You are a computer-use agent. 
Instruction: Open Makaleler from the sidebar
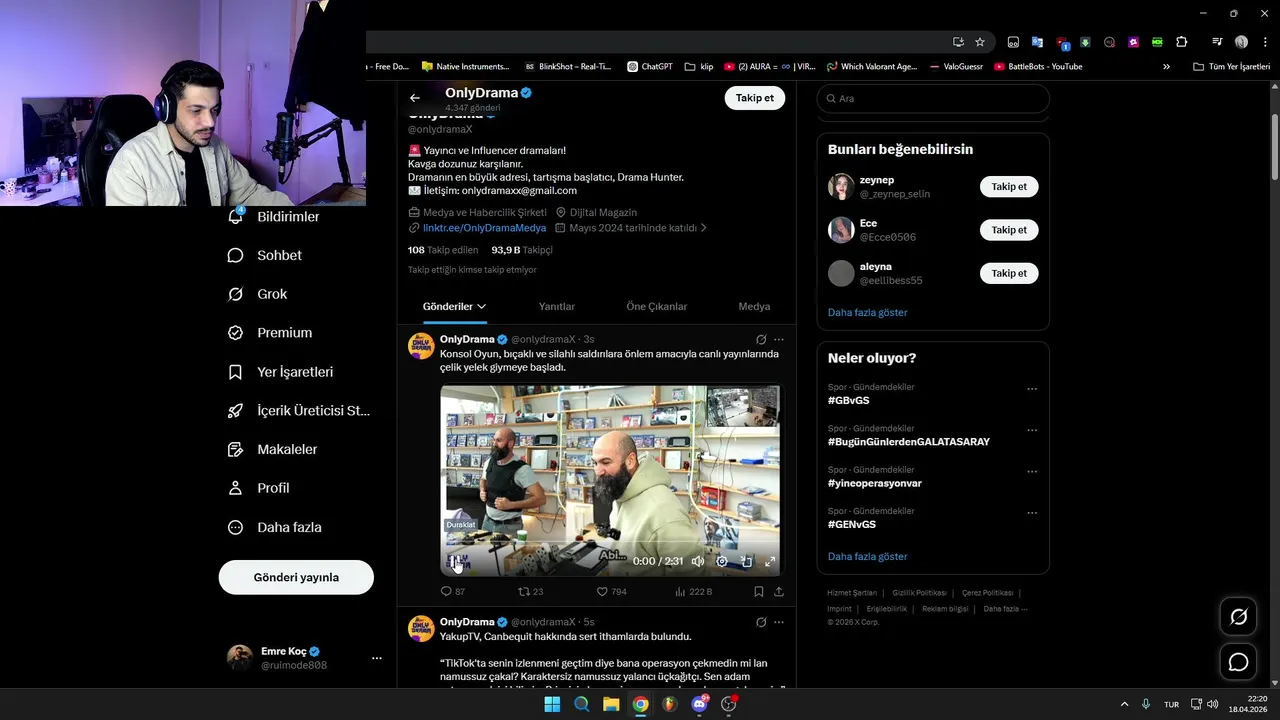click(x=273, y=449)
